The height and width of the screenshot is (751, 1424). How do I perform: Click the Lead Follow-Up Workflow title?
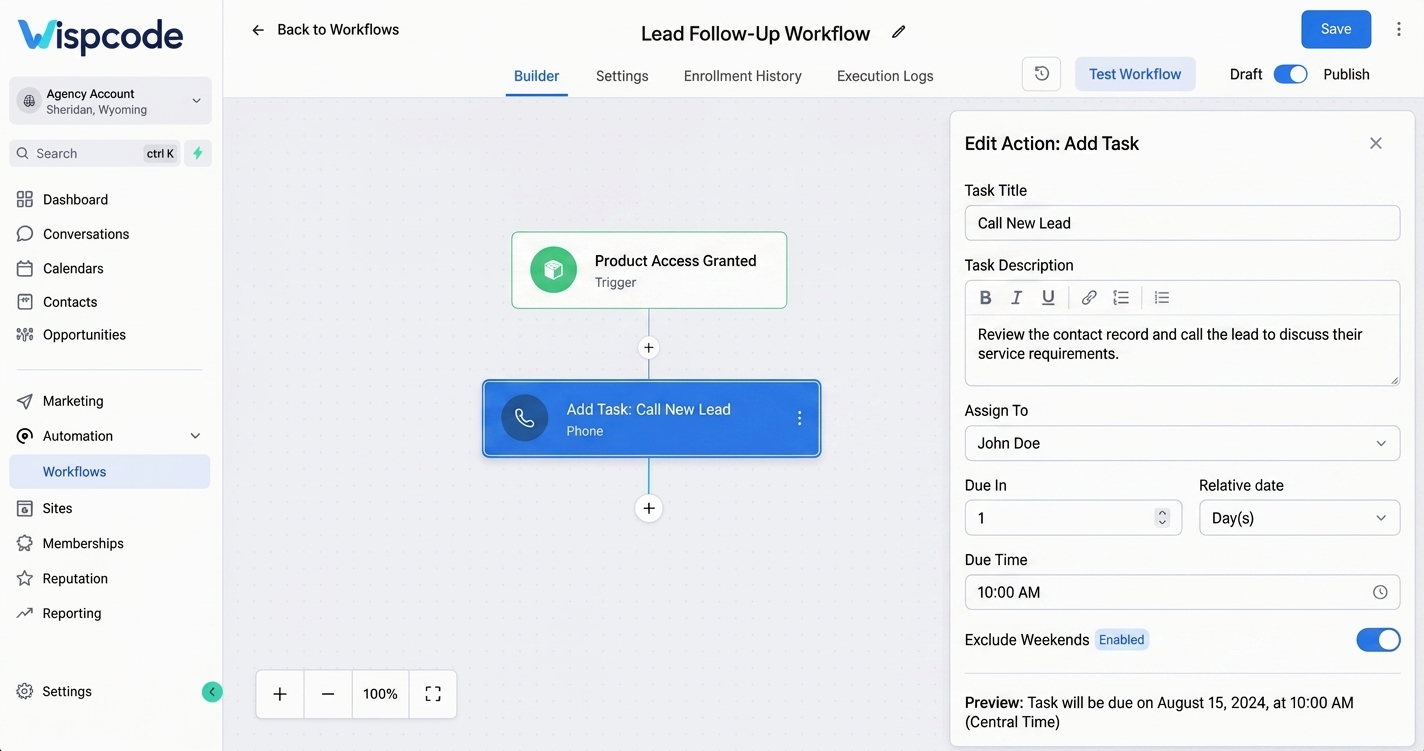coord(756,33)
